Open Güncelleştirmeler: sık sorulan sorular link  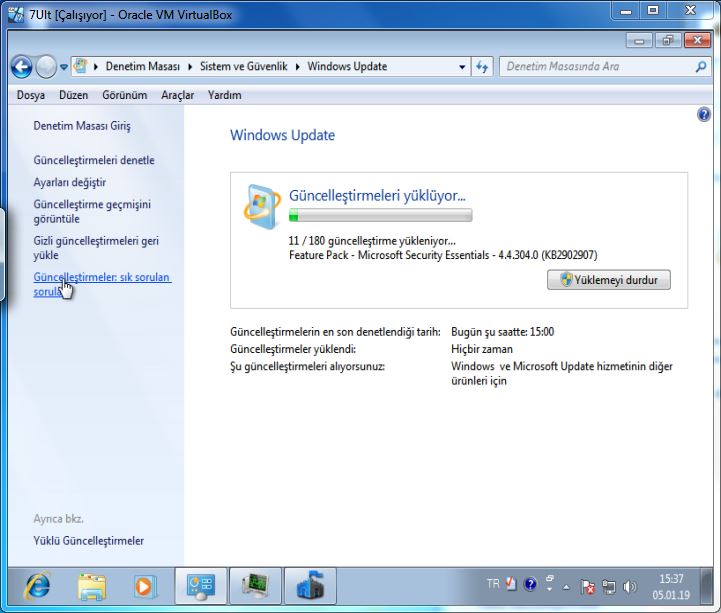coord(102,284)
